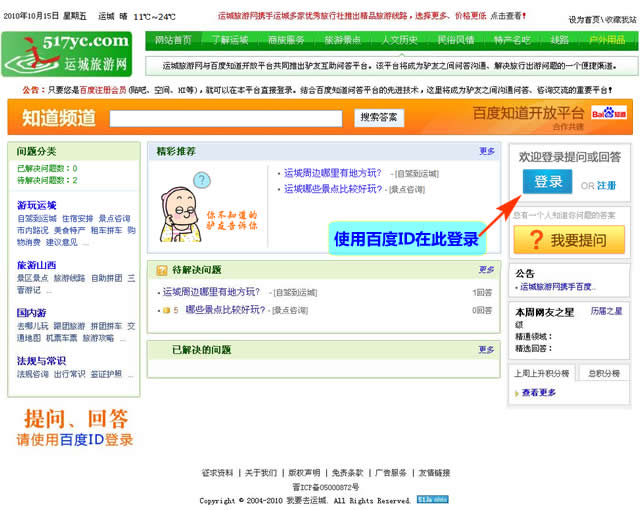Click the blue 登录 button
Image resolution: width=640 pixels, height=510 pixels.
pos(547,182)
